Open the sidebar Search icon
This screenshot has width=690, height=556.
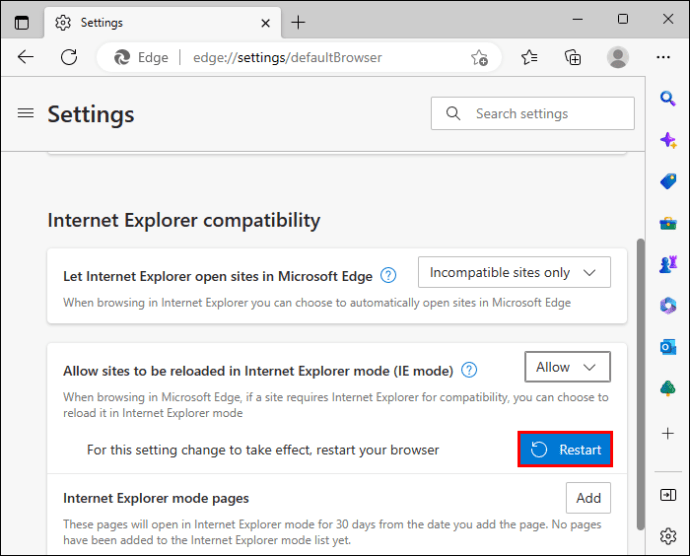[668, 99]
